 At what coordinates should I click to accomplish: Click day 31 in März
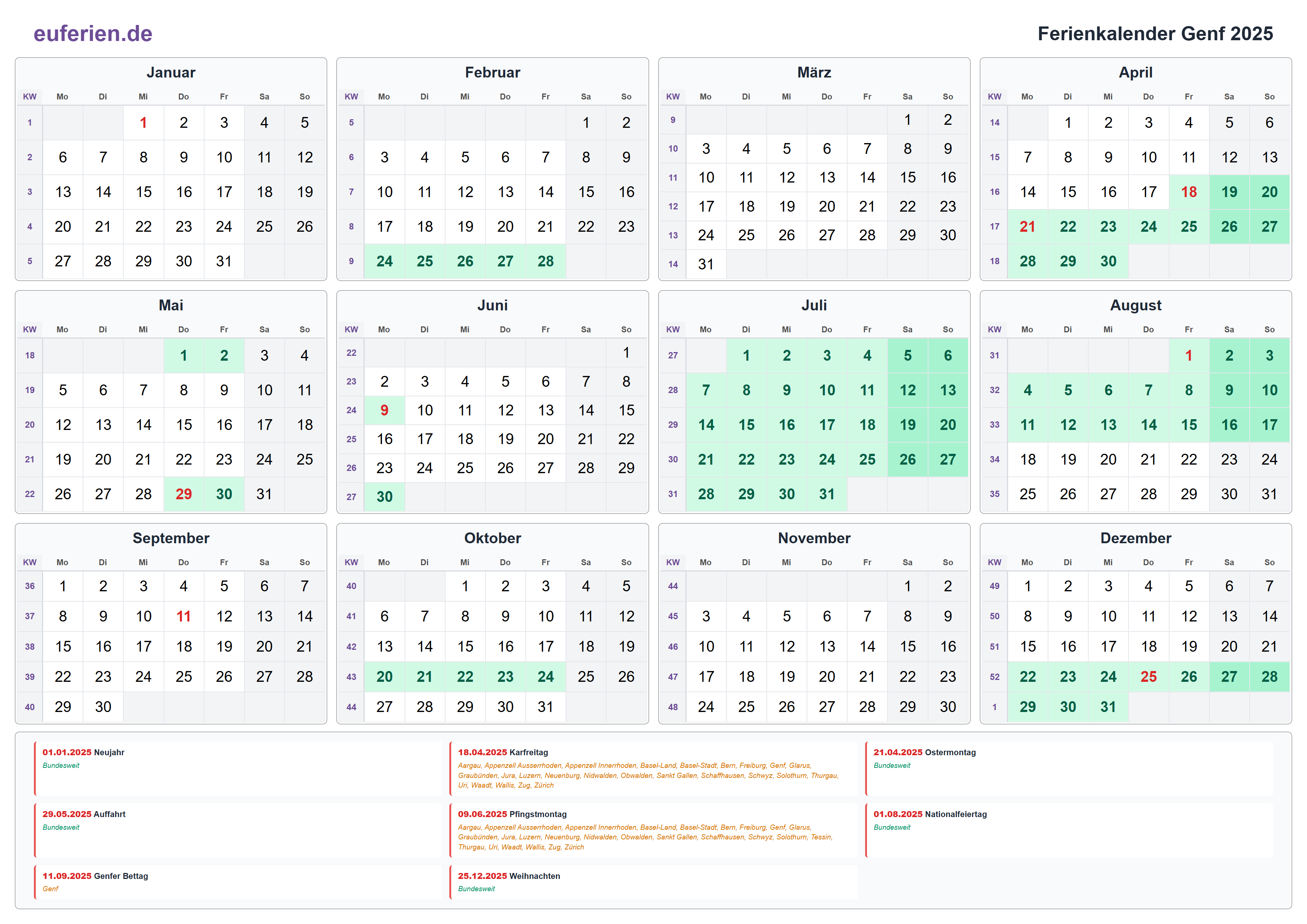pyautogui.click(x=706, y=264)
